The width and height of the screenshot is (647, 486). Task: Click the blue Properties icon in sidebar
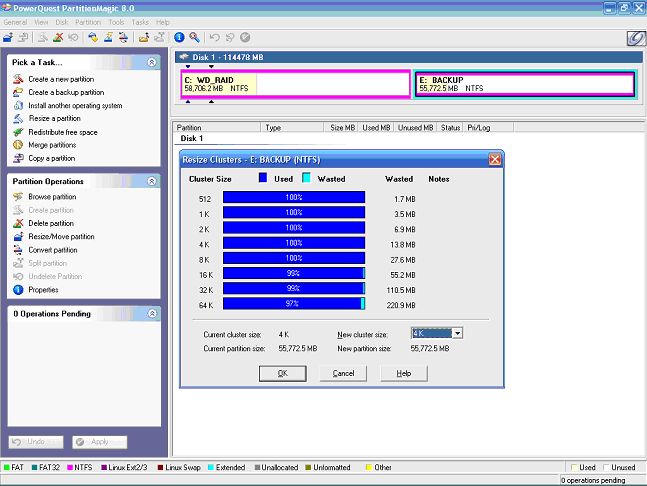18,290
